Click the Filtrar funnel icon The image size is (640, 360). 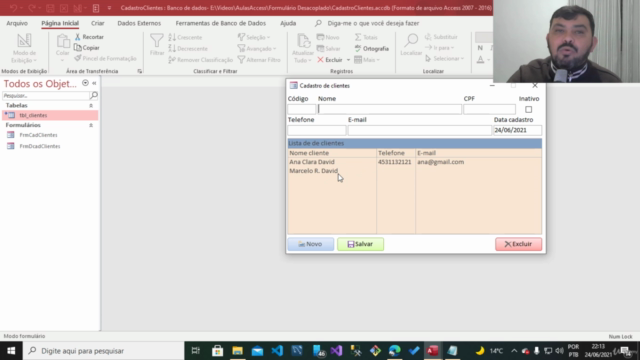point(156,41)
